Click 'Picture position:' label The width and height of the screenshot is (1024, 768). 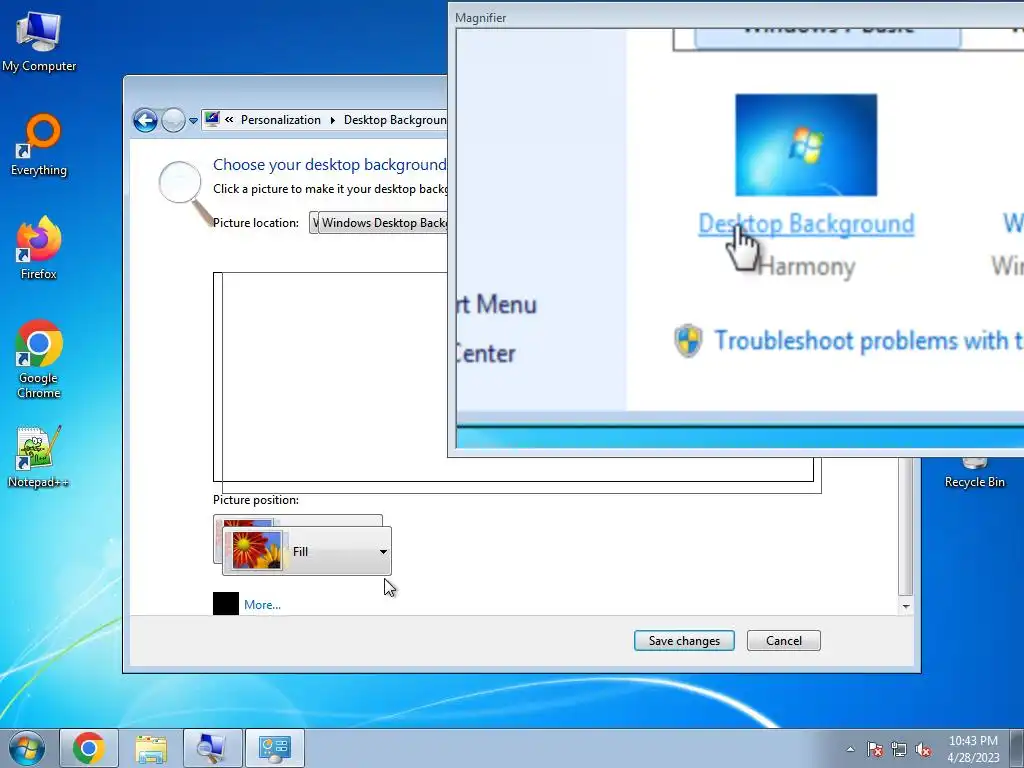[256, 500]
